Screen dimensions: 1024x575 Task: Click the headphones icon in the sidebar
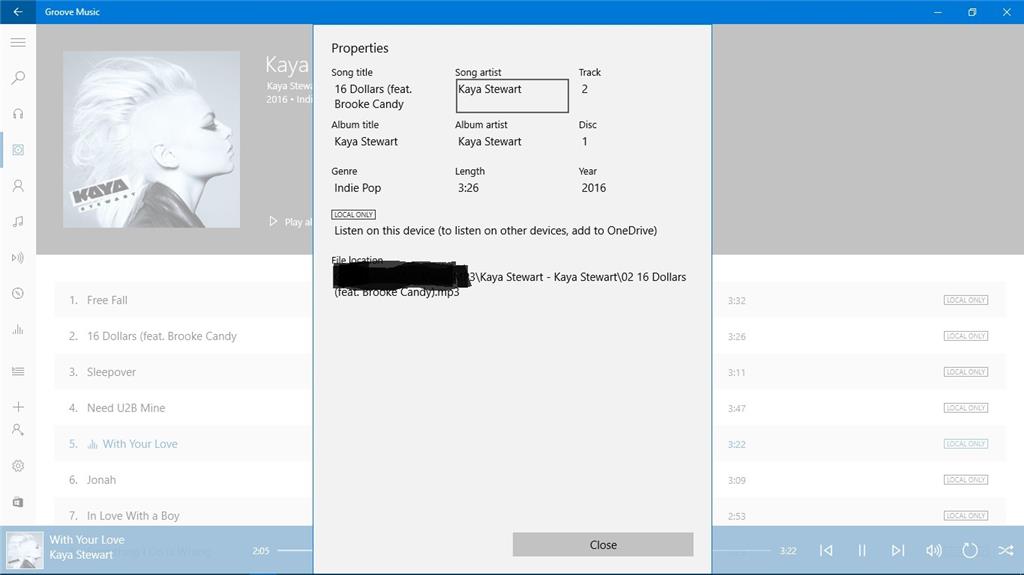point(18,114)
